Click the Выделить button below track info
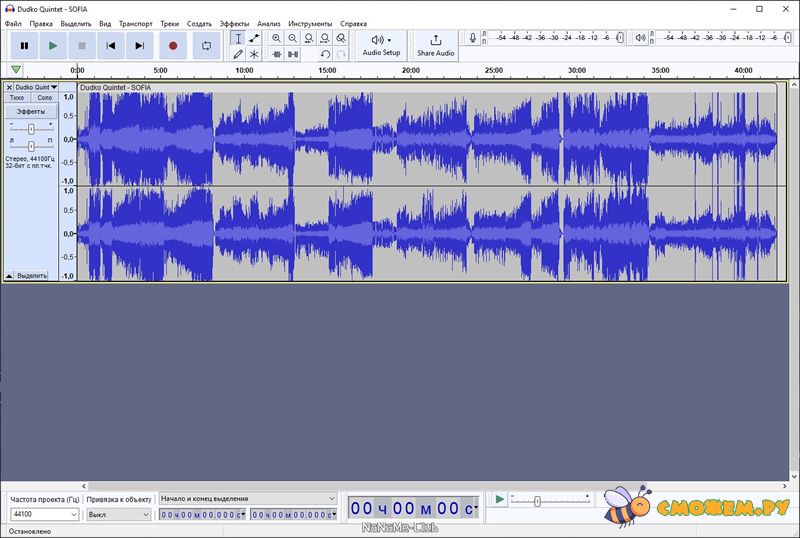This screenshot has width=800, height=538. (x=32, y=275)
